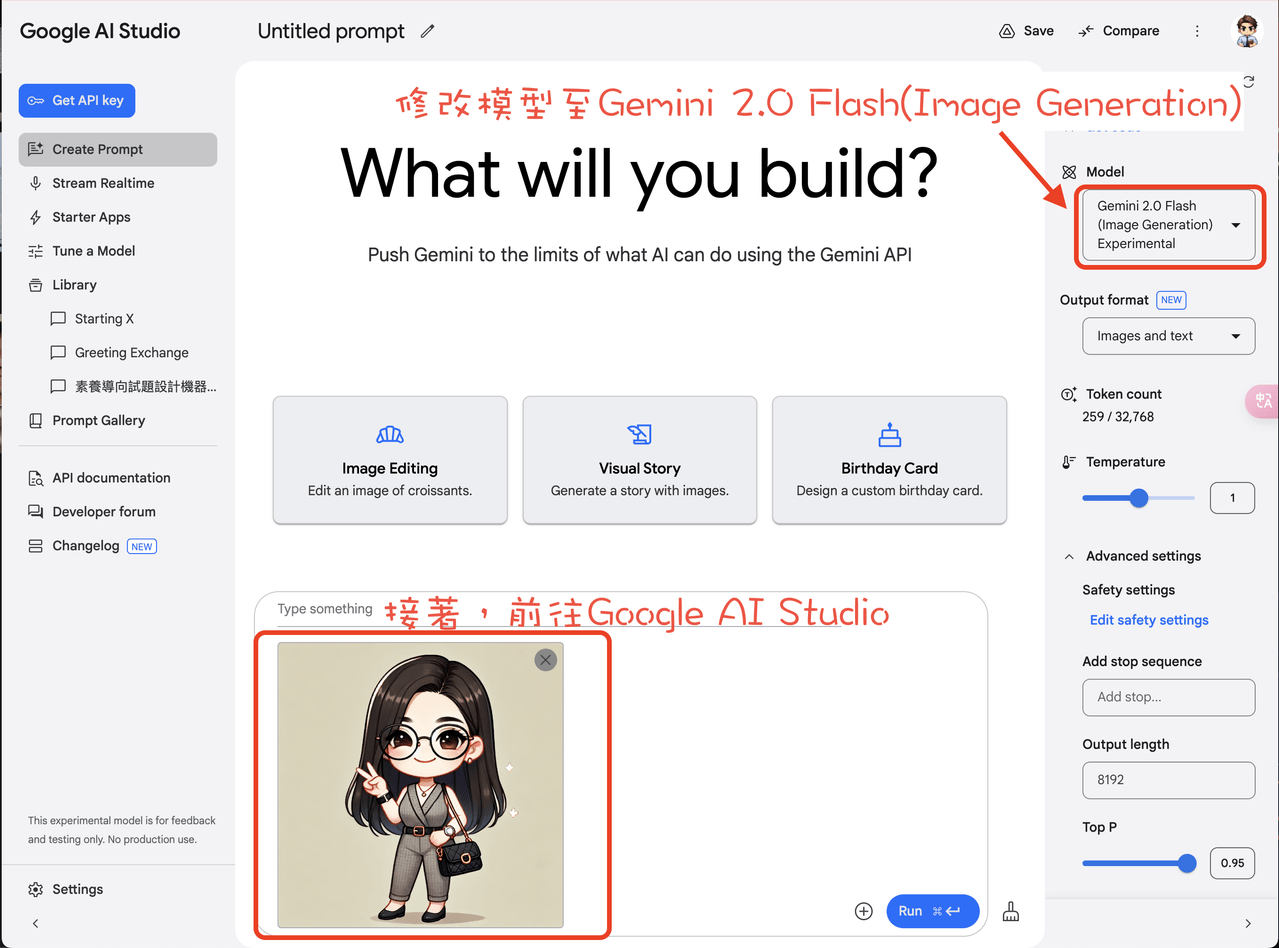The height and width of the screenshot is (948, 1279).
Task: Clear the chat with the broom icon
Action: click(x=1011, y=911)
